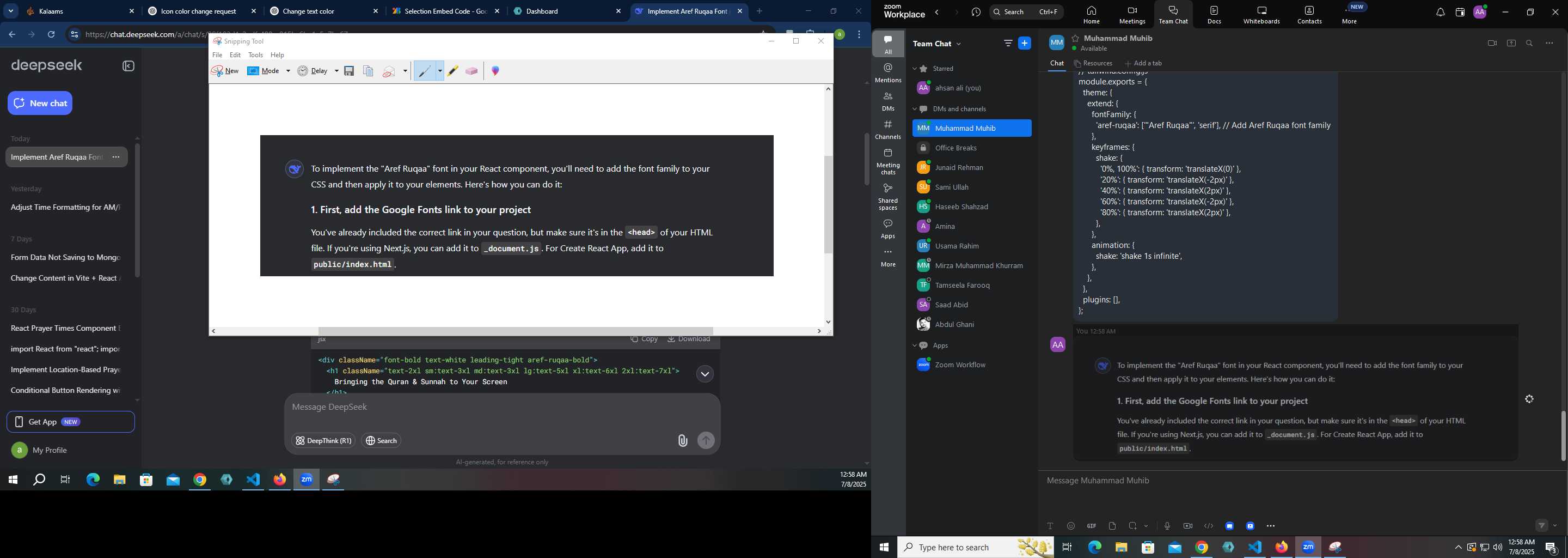Select the Eraser tool in Snipping Tool
This screenshot has width=1568, height=558.
click(471, 71)
